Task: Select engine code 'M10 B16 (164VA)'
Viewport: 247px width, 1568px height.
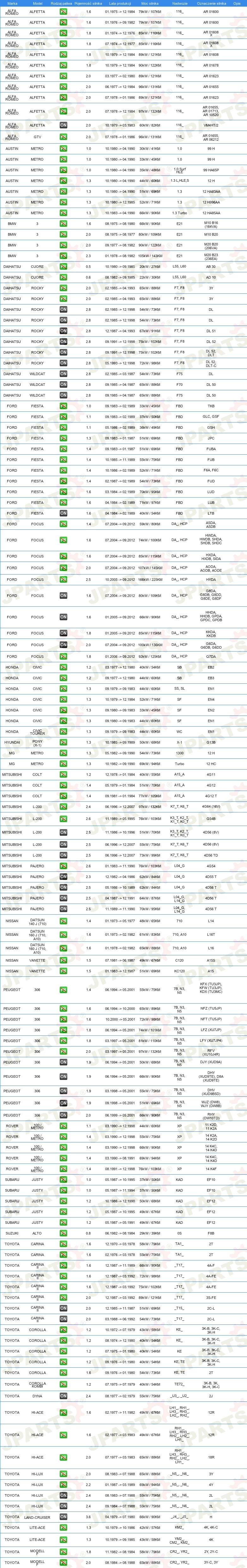Action: coord(211,224)
